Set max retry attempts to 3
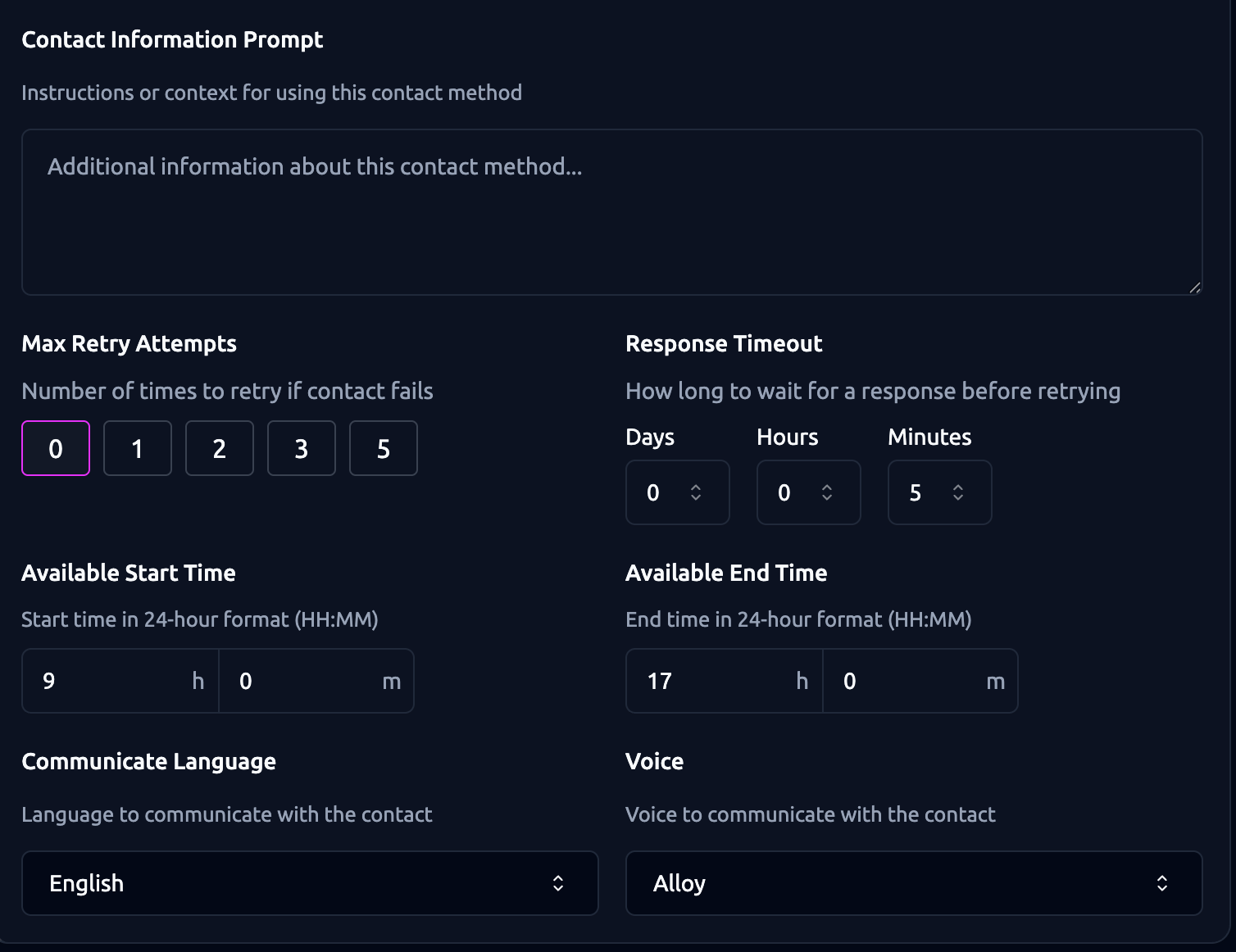 coord(302,448)
